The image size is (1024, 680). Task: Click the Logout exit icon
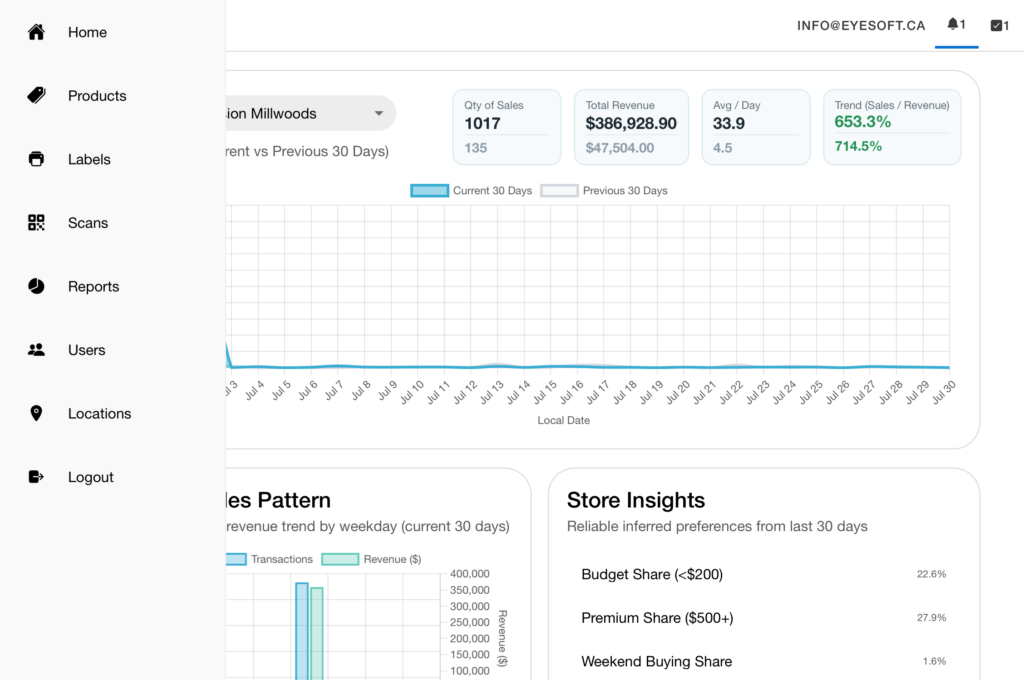click(x=36, y=477)
